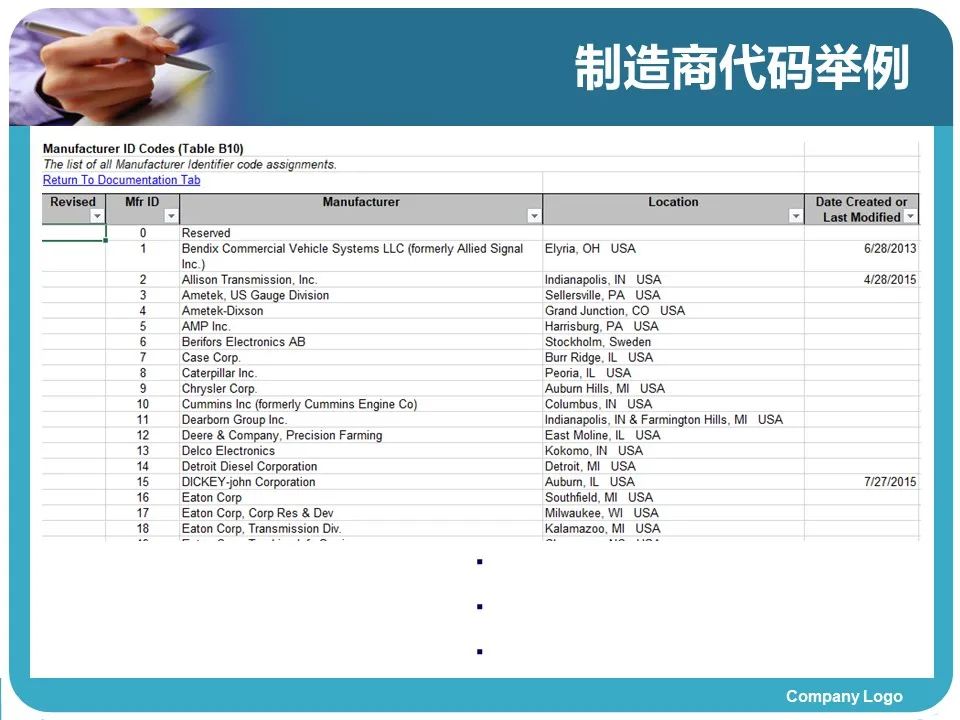Select the Detroit Diesel Corporation cell
This screenshot has height=720, width=960.
pyautogui.click(x=361, y=467)
